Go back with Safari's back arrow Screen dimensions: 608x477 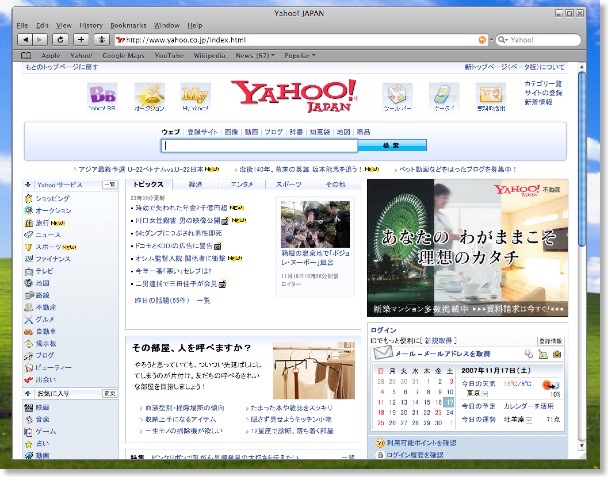point(25,40)
